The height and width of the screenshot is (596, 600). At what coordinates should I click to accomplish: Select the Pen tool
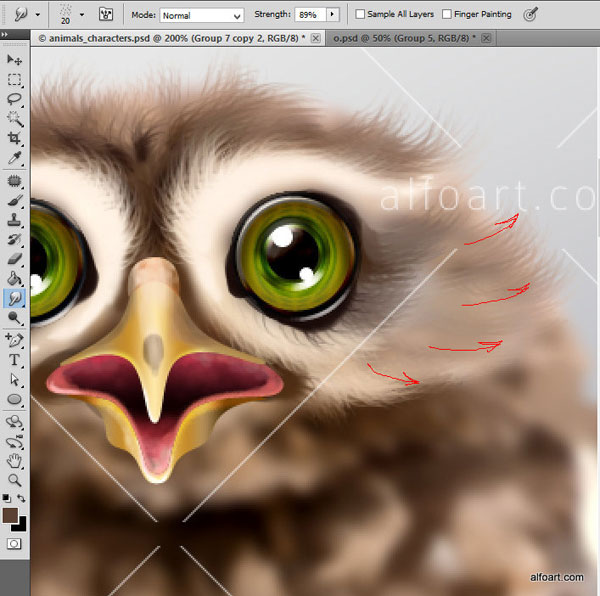tap(15, 340)
